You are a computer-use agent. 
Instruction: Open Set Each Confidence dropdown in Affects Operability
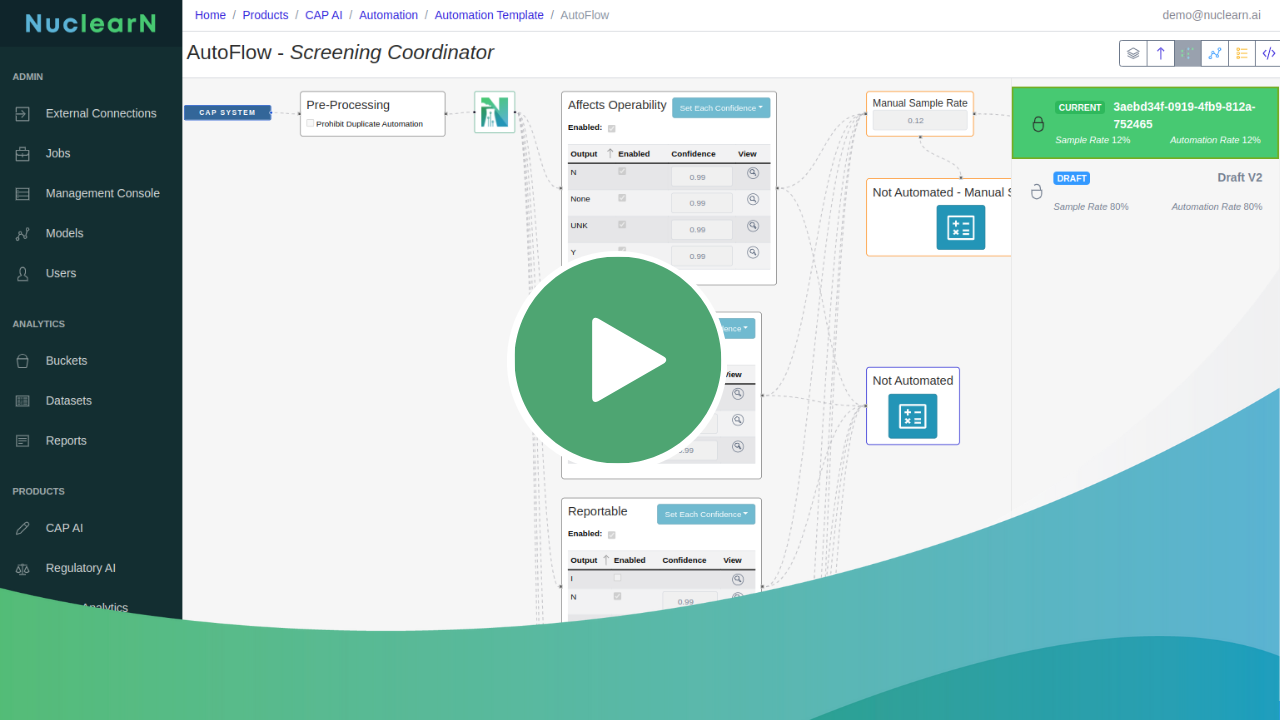721,108
